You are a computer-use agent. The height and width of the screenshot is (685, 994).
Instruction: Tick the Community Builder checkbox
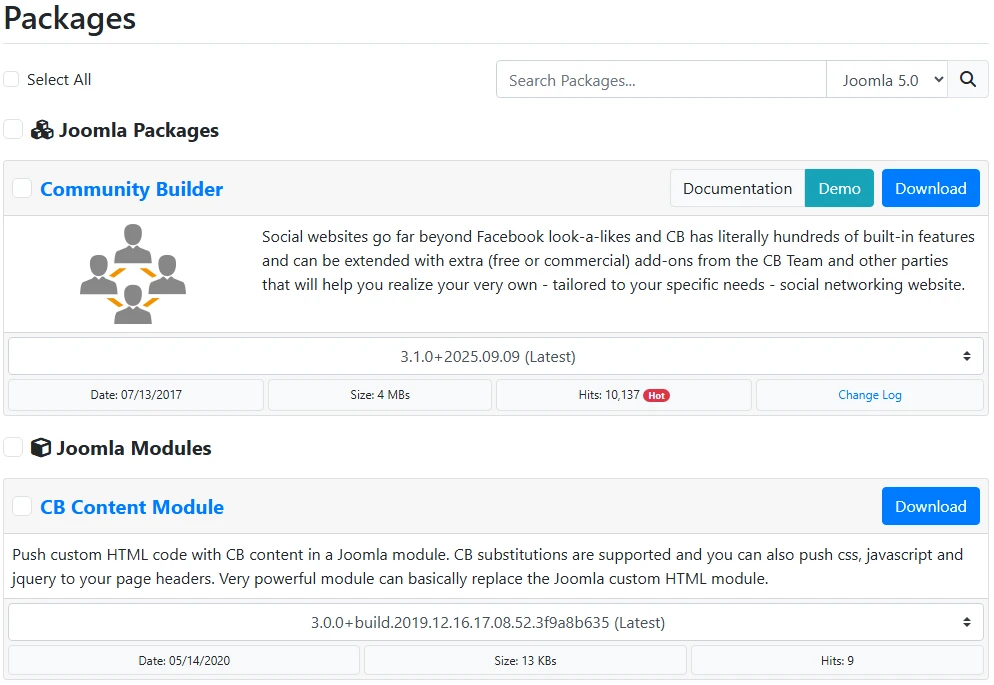pos(22,188)
